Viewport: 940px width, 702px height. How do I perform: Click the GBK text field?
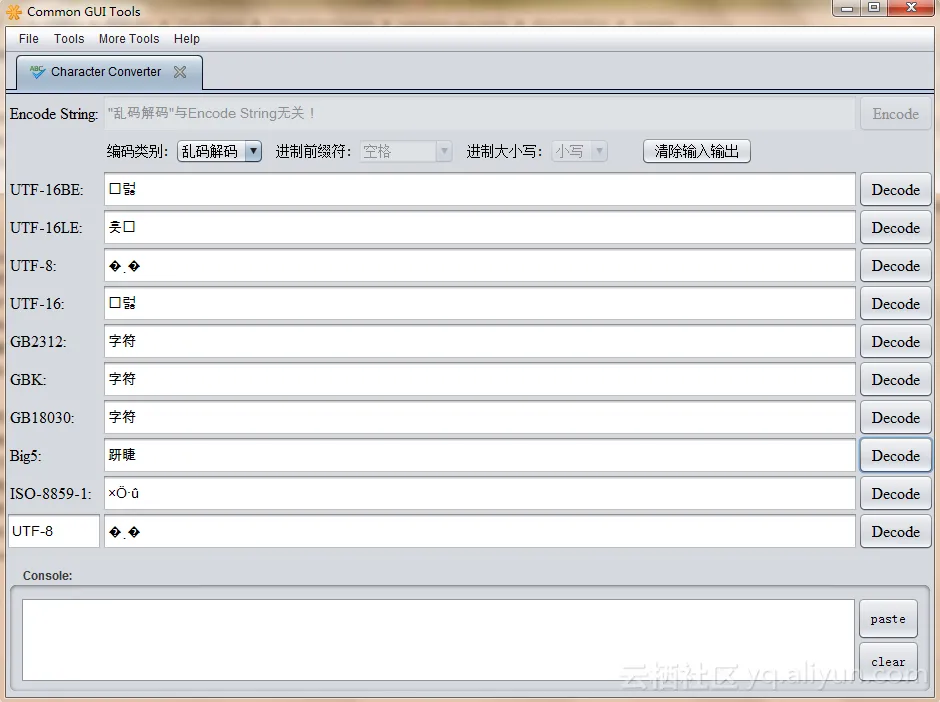(x=480, y=379)
